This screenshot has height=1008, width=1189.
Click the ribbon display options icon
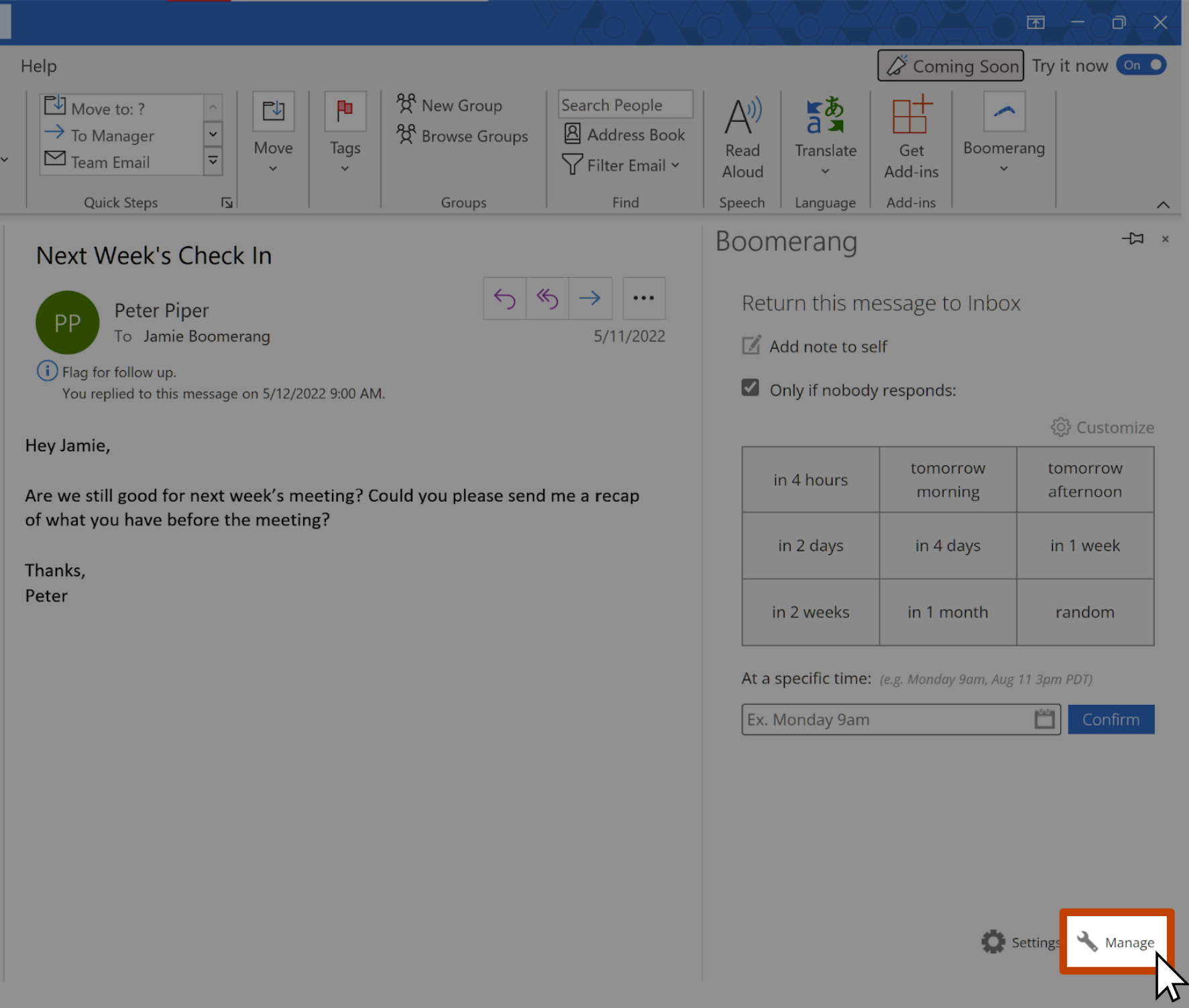point(1035,23)
